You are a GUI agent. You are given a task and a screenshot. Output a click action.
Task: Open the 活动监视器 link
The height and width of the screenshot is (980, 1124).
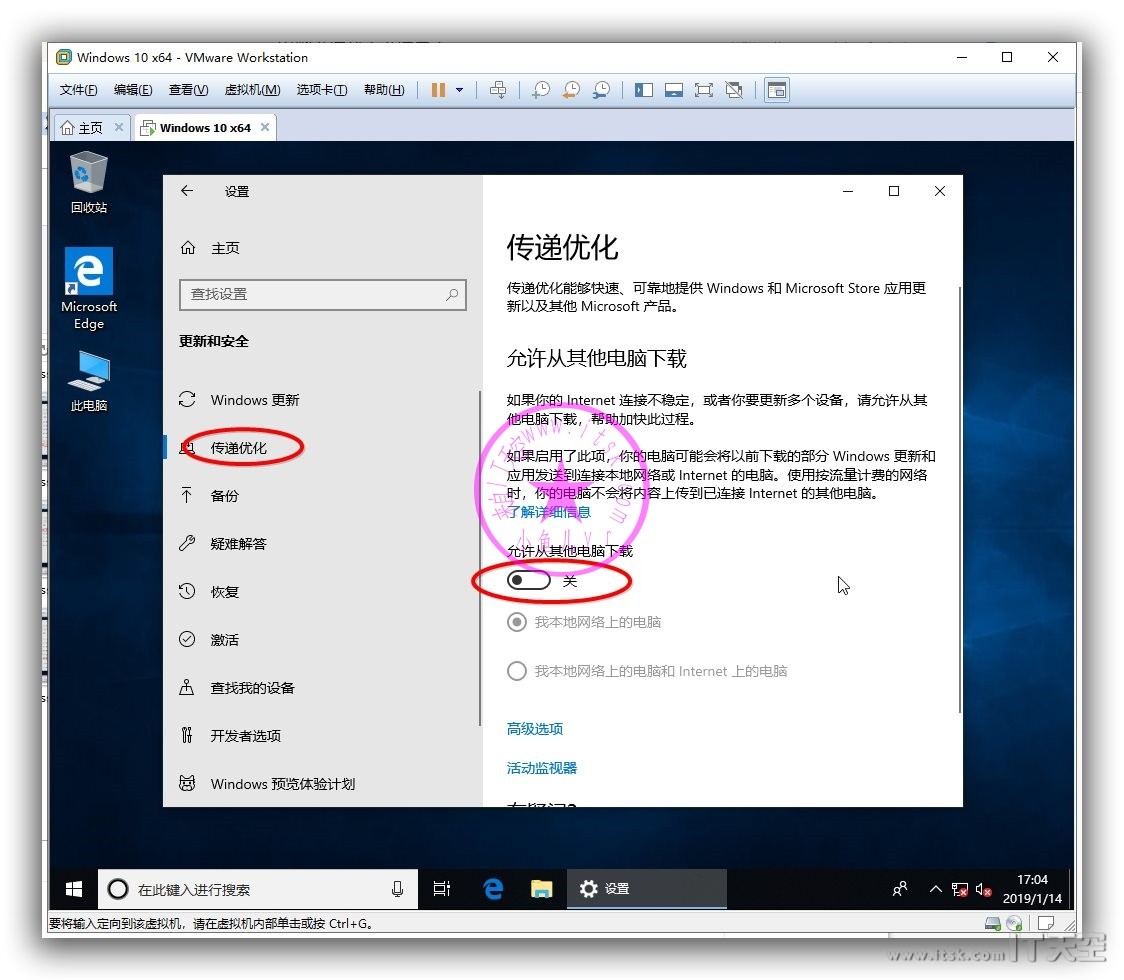(542, 769)
